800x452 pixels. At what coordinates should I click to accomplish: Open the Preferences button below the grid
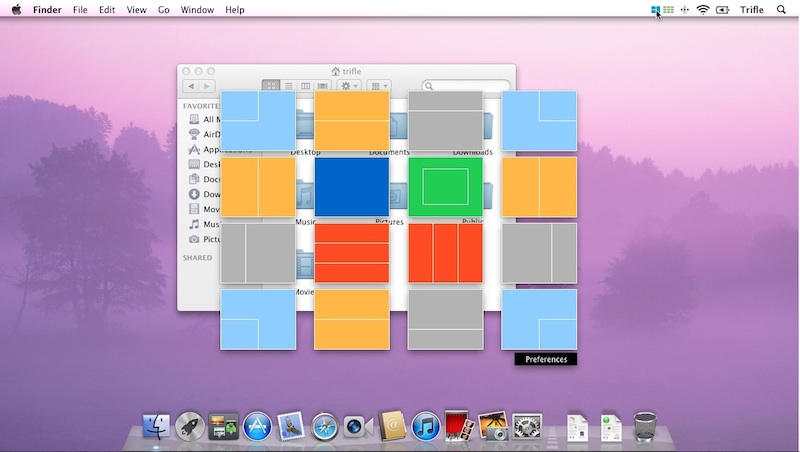coord(545,359)
